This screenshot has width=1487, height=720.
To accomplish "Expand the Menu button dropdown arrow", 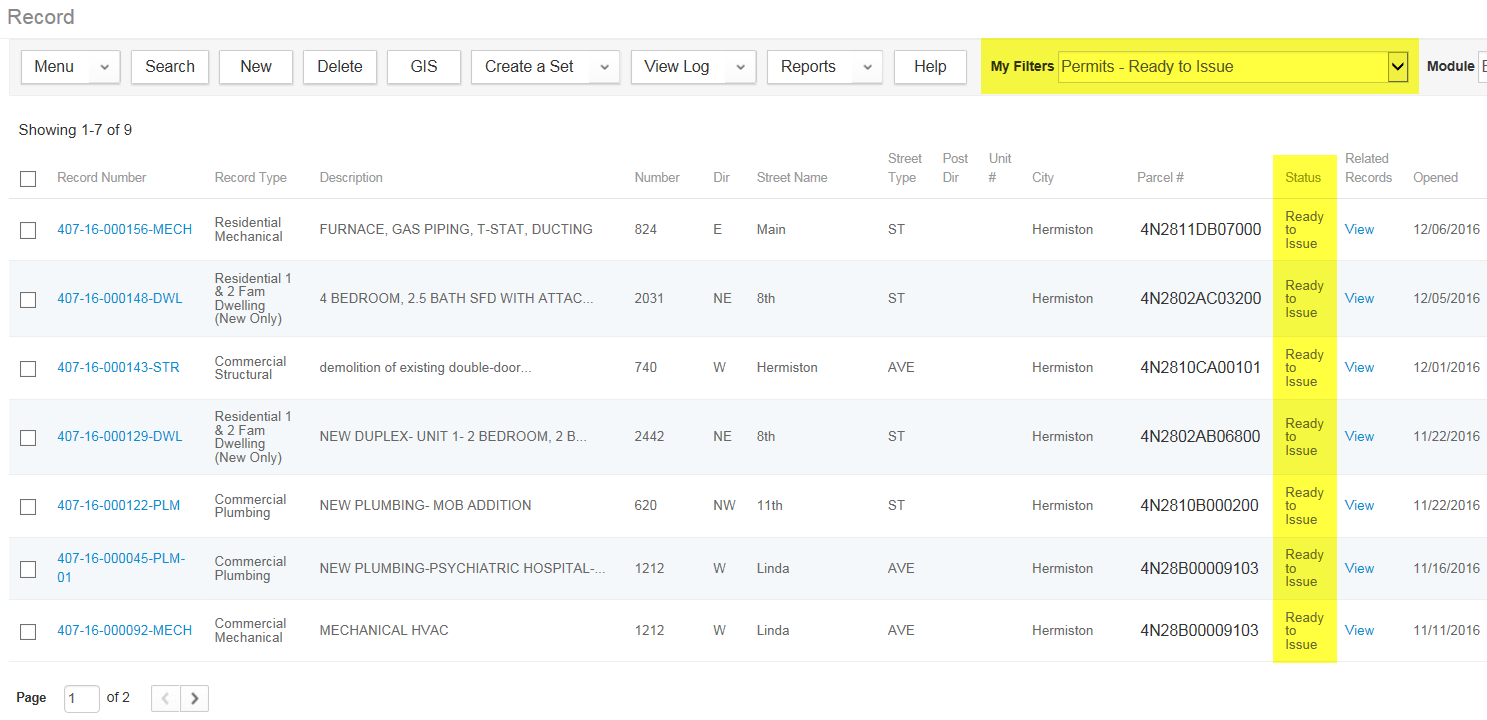I will pos(105,67).
